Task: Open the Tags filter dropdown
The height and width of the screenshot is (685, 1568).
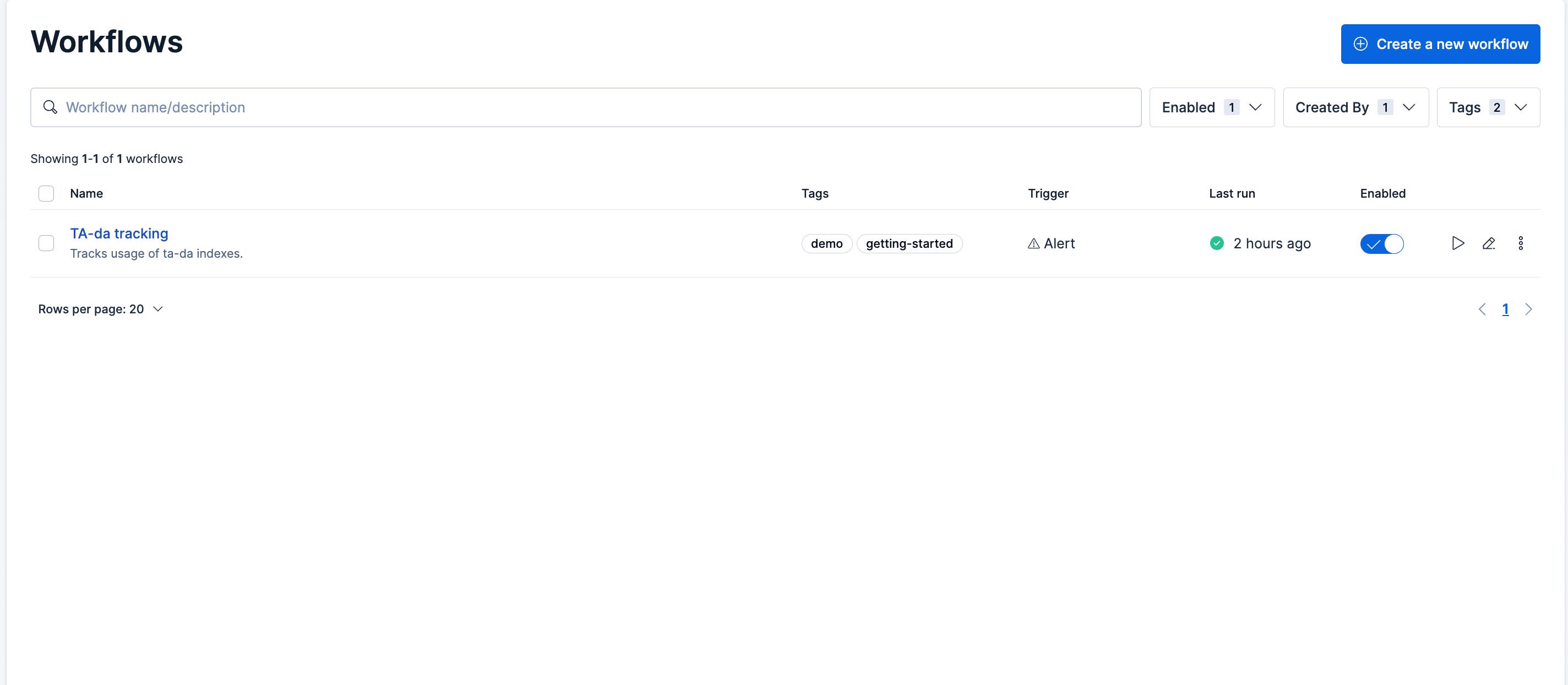Action: coord(1488,107)
